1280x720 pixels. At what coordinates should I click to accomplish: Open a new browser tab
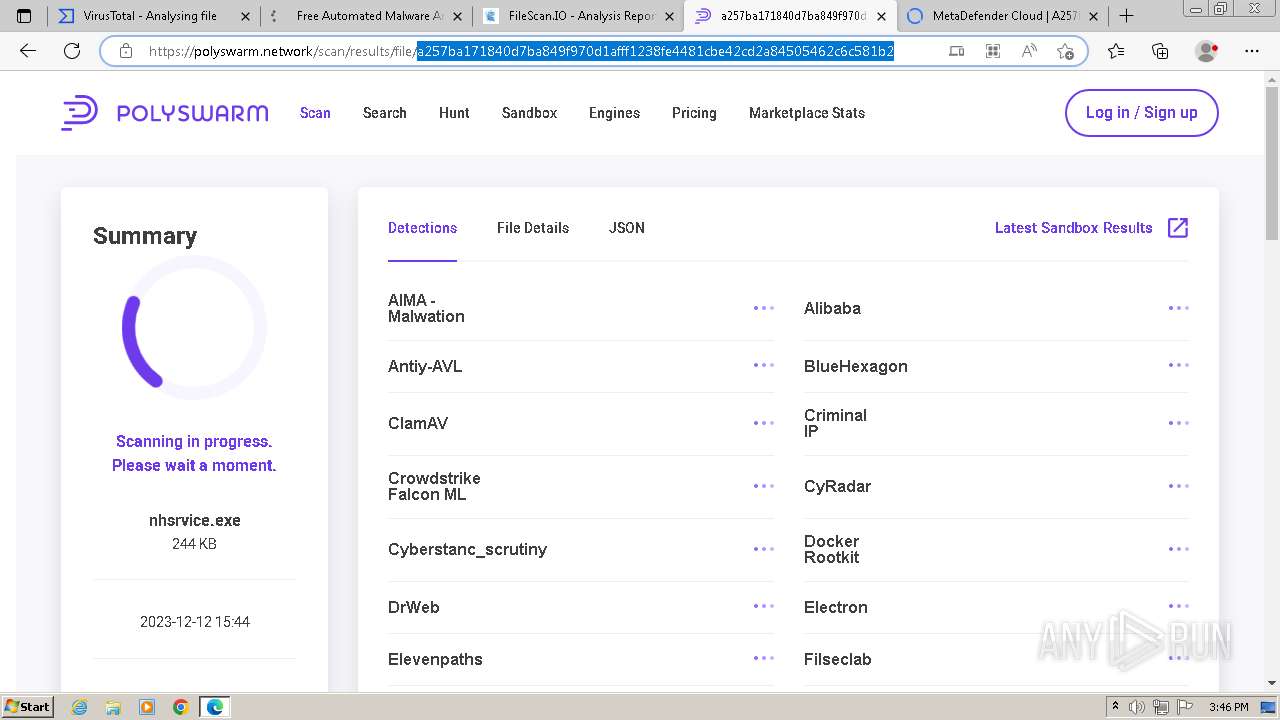point(1126,16)
